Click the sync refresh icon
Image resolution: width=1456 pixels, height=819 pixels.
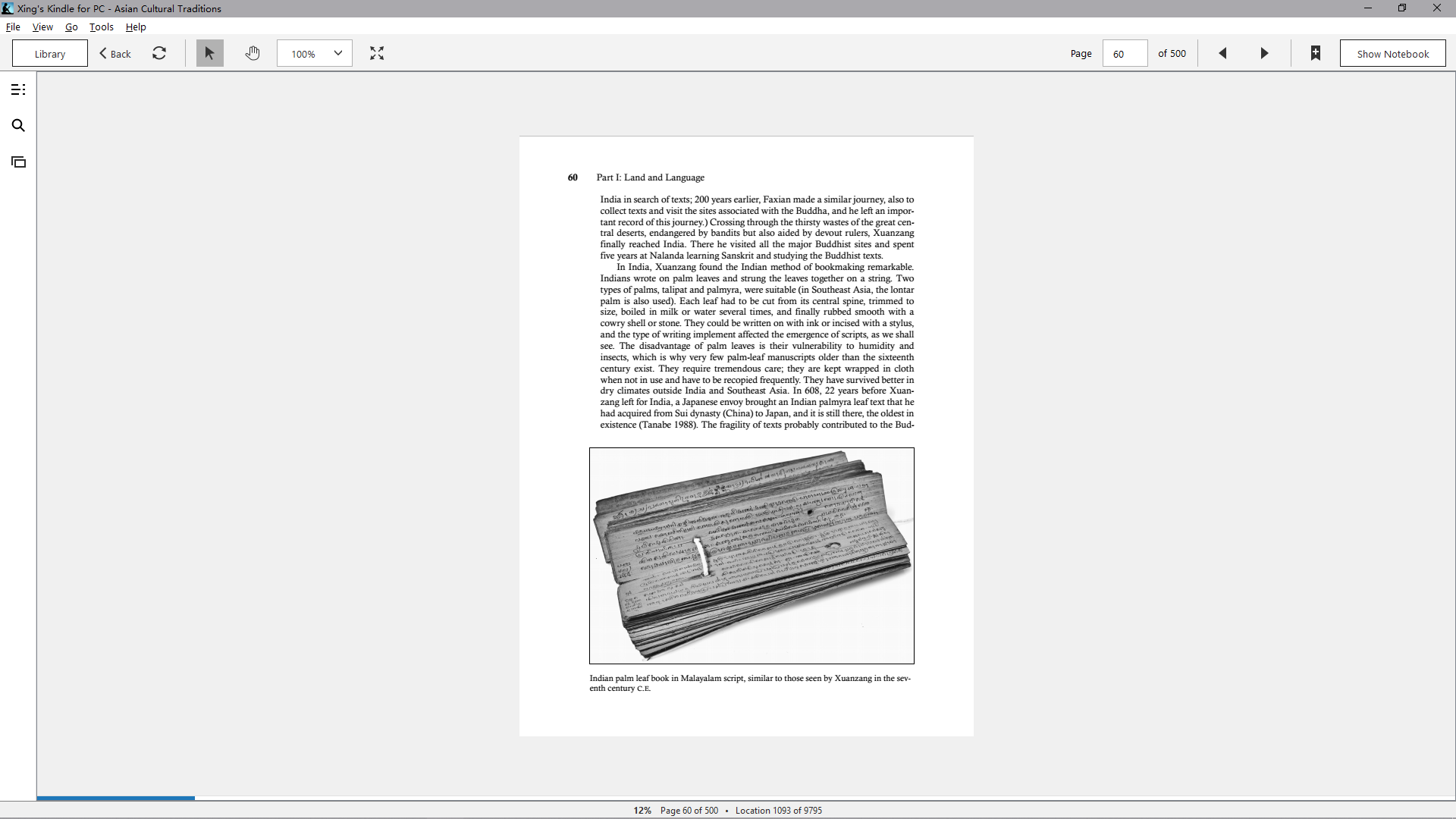(x=159, y=53)
